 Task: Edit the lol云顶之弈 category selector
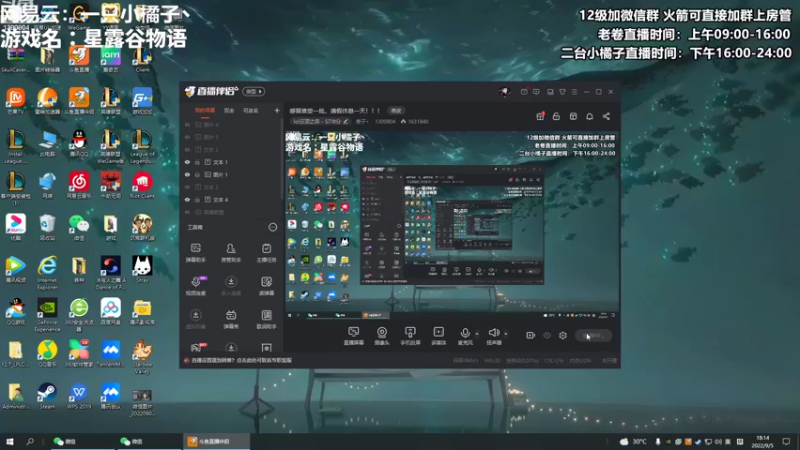coord(320,121)
